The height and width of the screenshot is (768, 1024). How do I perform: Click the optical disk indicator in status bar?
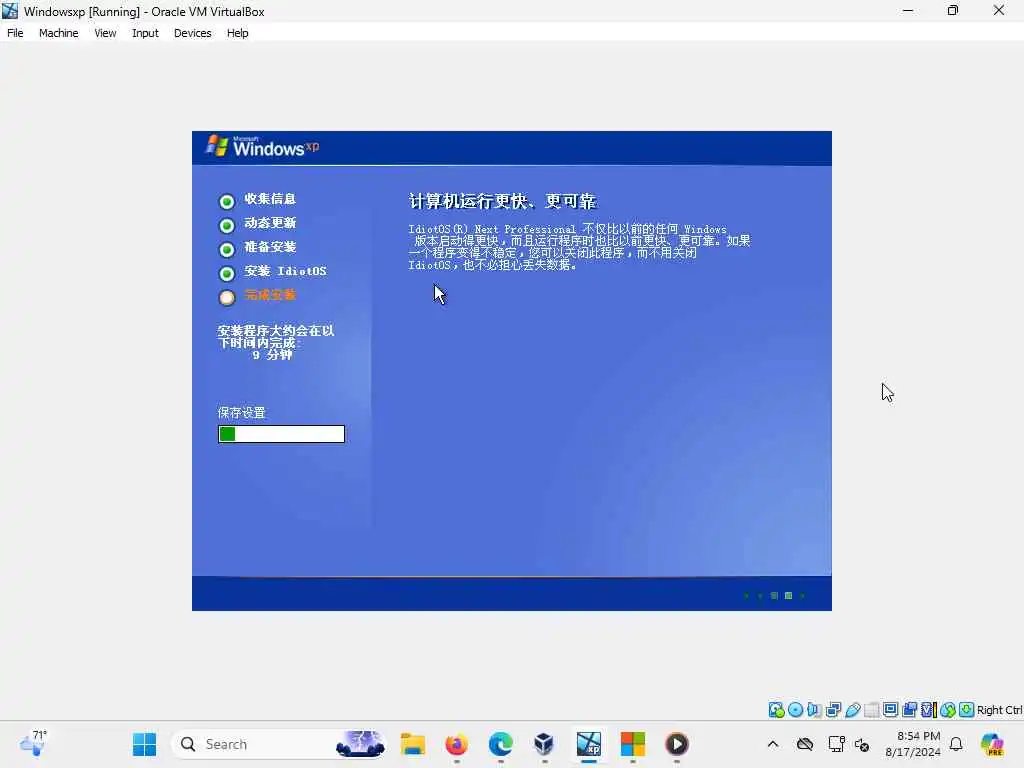point(795,710)
